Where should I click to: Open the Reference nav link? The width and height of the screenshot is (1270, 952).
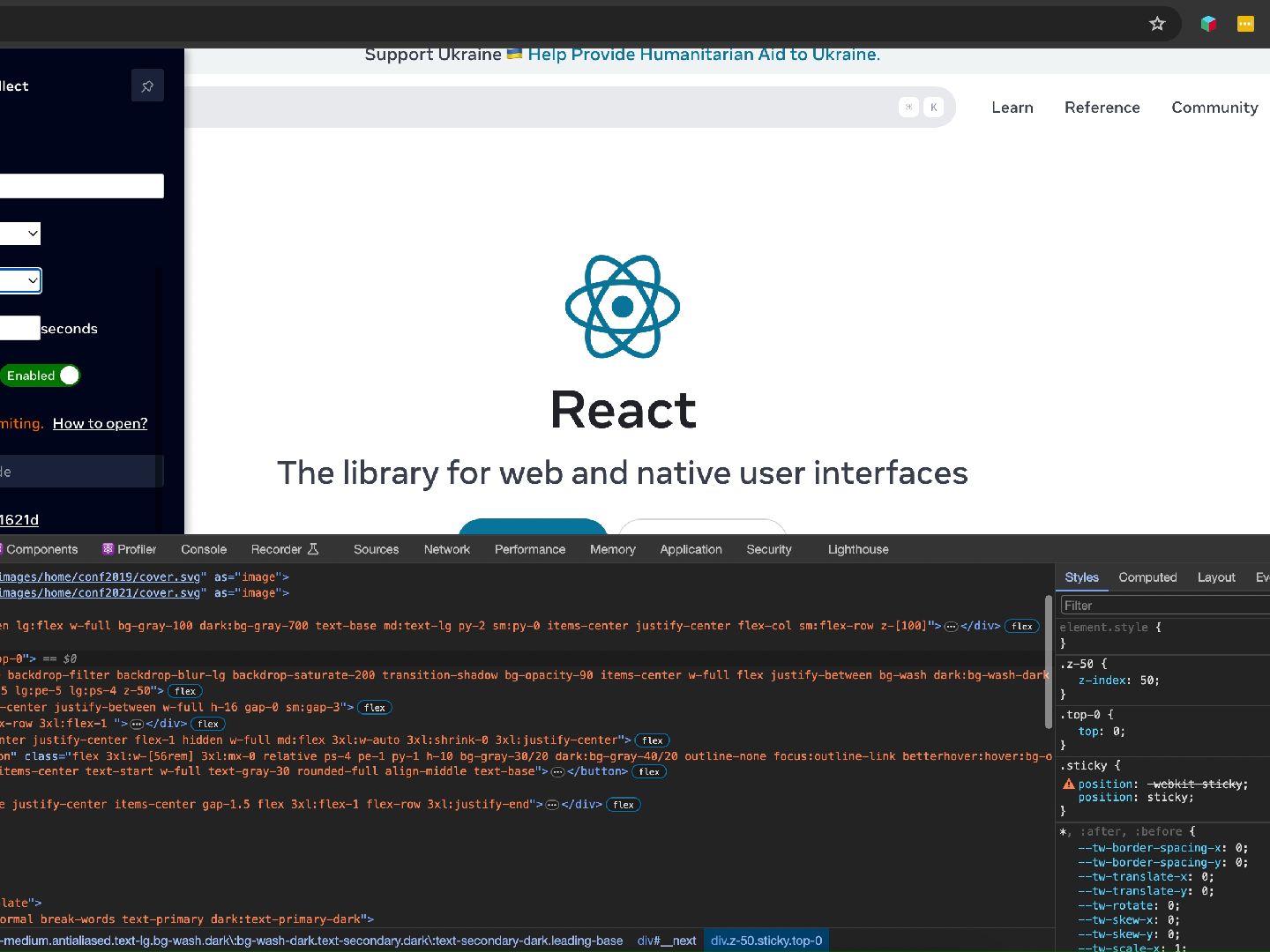pos(1102,108)
